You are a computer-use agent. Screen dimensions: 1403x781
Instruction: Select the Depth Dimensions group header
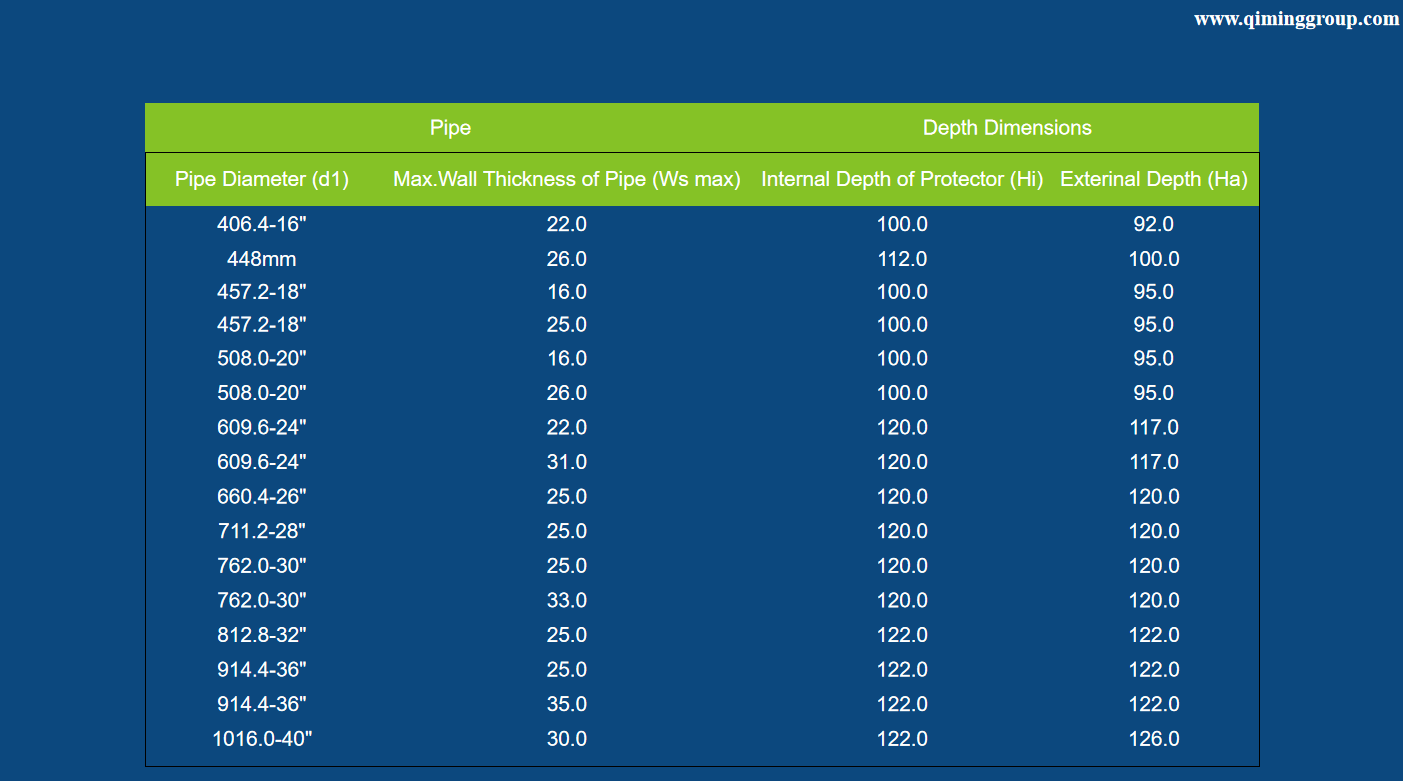pyautogui.click(x=1007, y=128)
